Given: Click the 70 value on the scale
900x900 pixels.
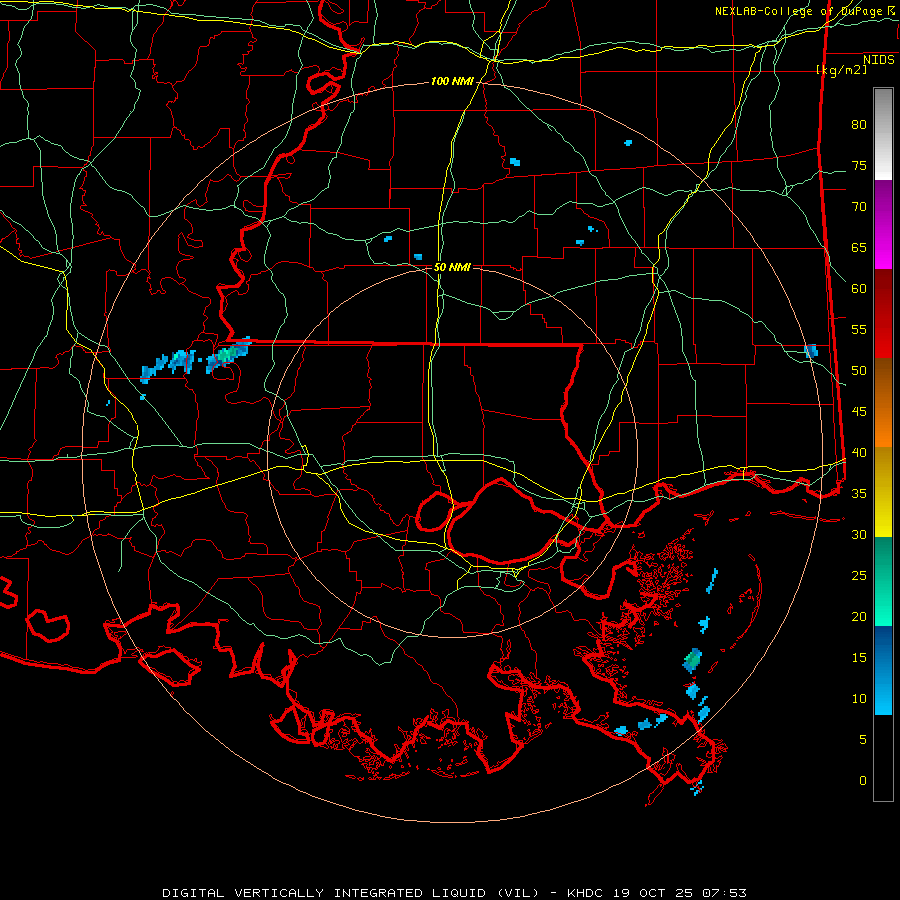Looking at the screenshot, I should coord(859,207).
